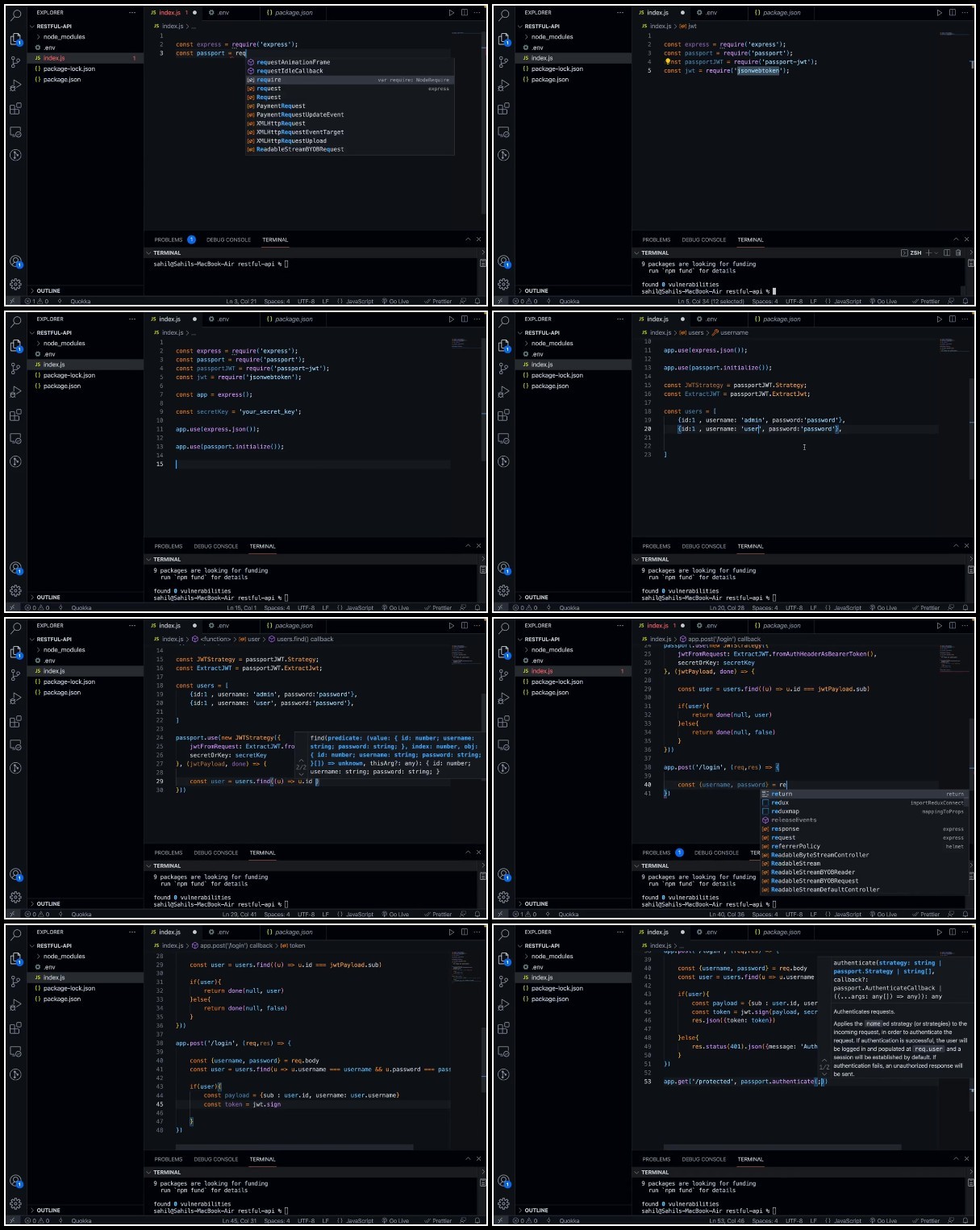This screenshot has height=1230, width=980.
Task: Click the code minimap in Ln 40 window
Action: pos(955,657)
